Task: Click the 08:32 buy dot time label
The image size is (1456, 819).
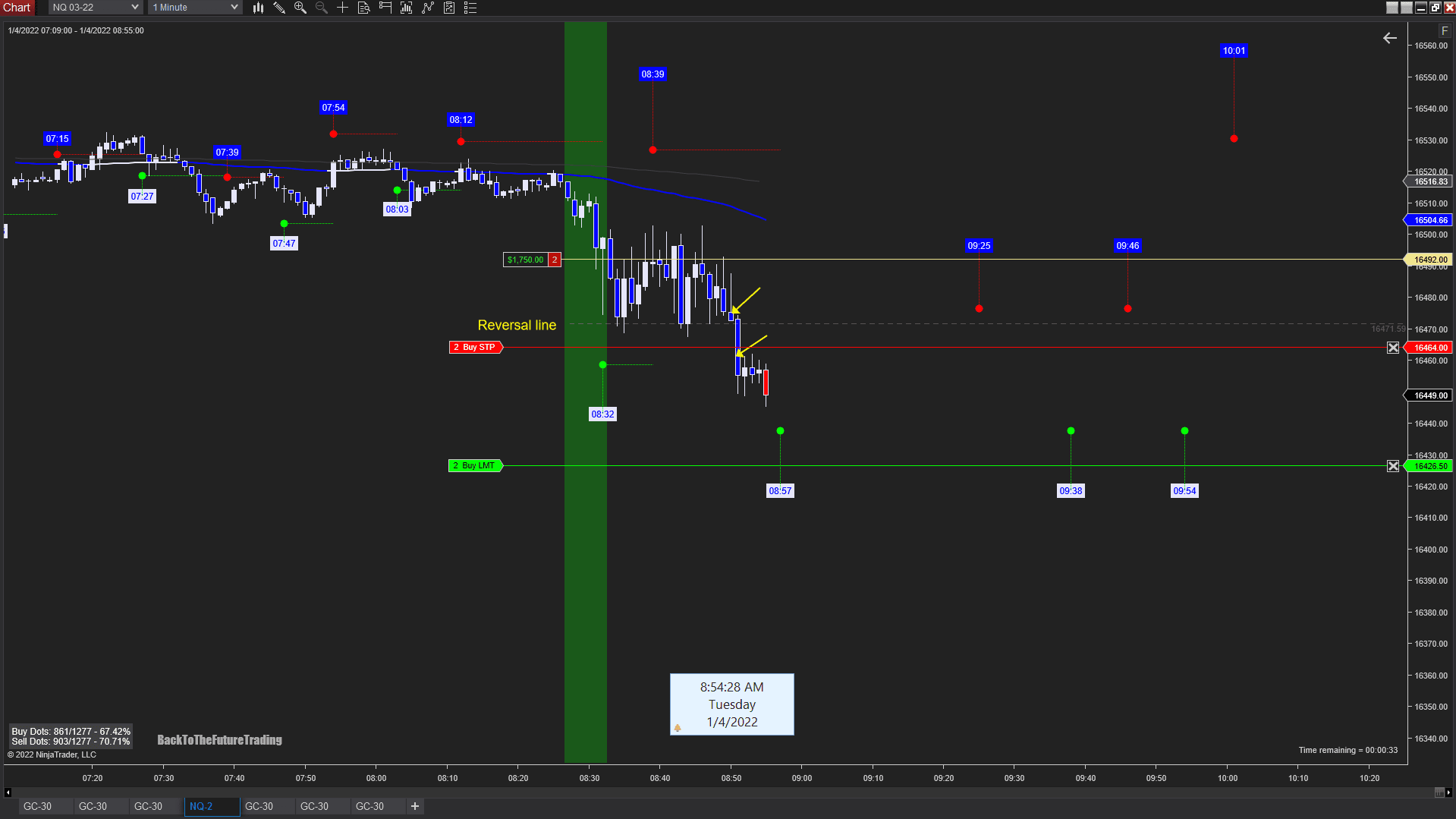Action: click(x=603, y=414)
